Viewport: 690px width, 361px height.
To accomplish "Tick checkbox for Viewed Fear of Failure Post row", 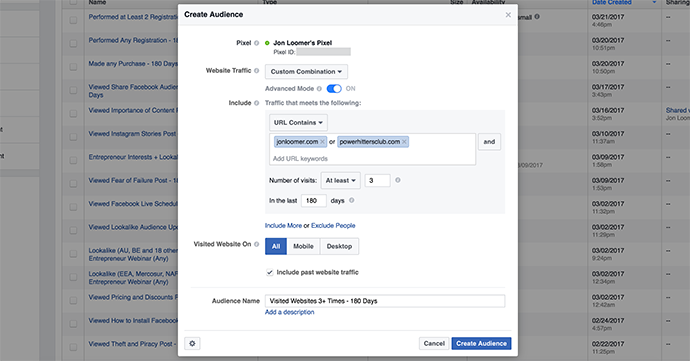I will coord(73,184).
